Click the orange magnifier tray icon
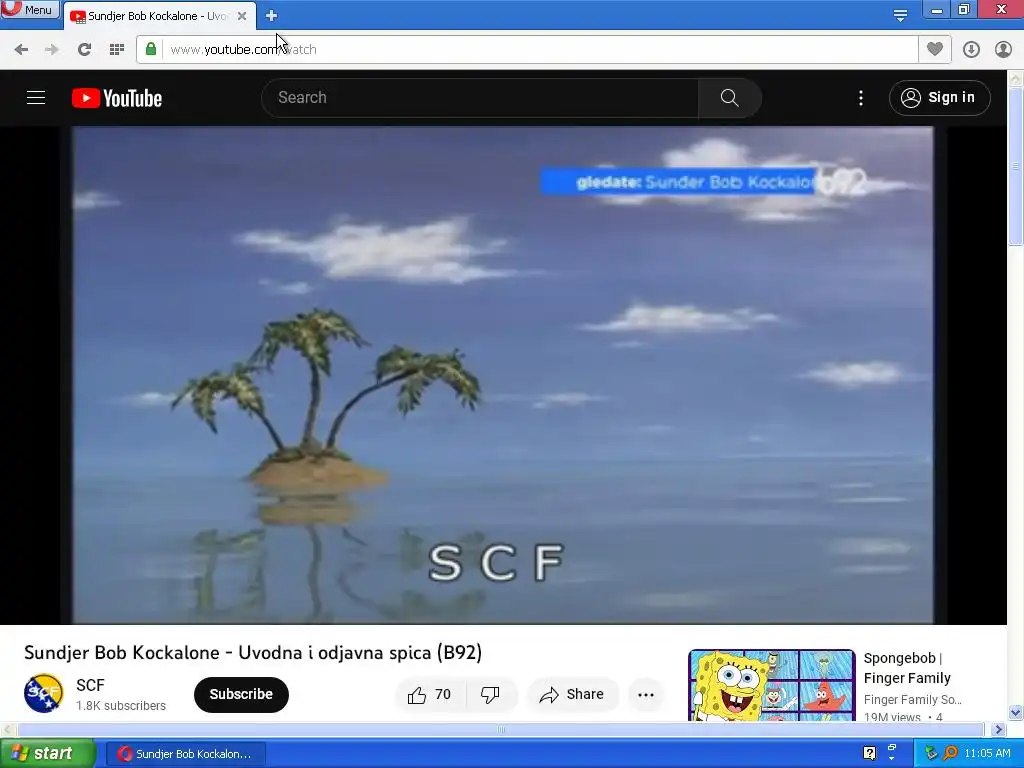 click(951, 753)
